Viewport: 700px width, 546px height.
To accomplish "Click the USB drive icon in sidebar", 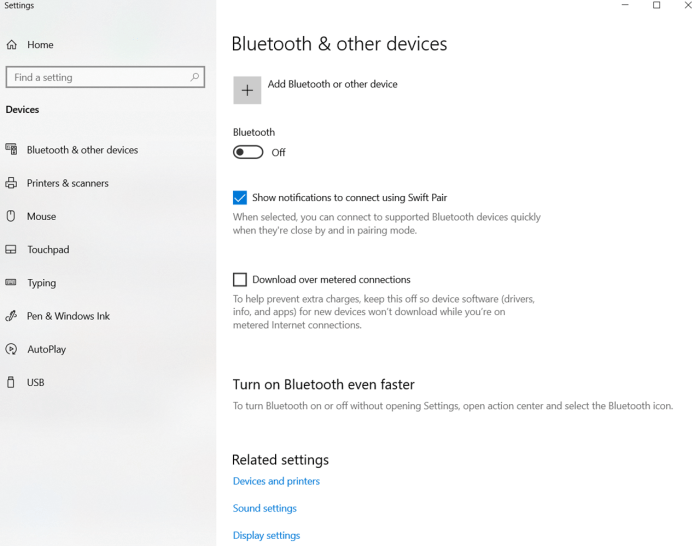I will pyautogui.click(x=11, y=382).
